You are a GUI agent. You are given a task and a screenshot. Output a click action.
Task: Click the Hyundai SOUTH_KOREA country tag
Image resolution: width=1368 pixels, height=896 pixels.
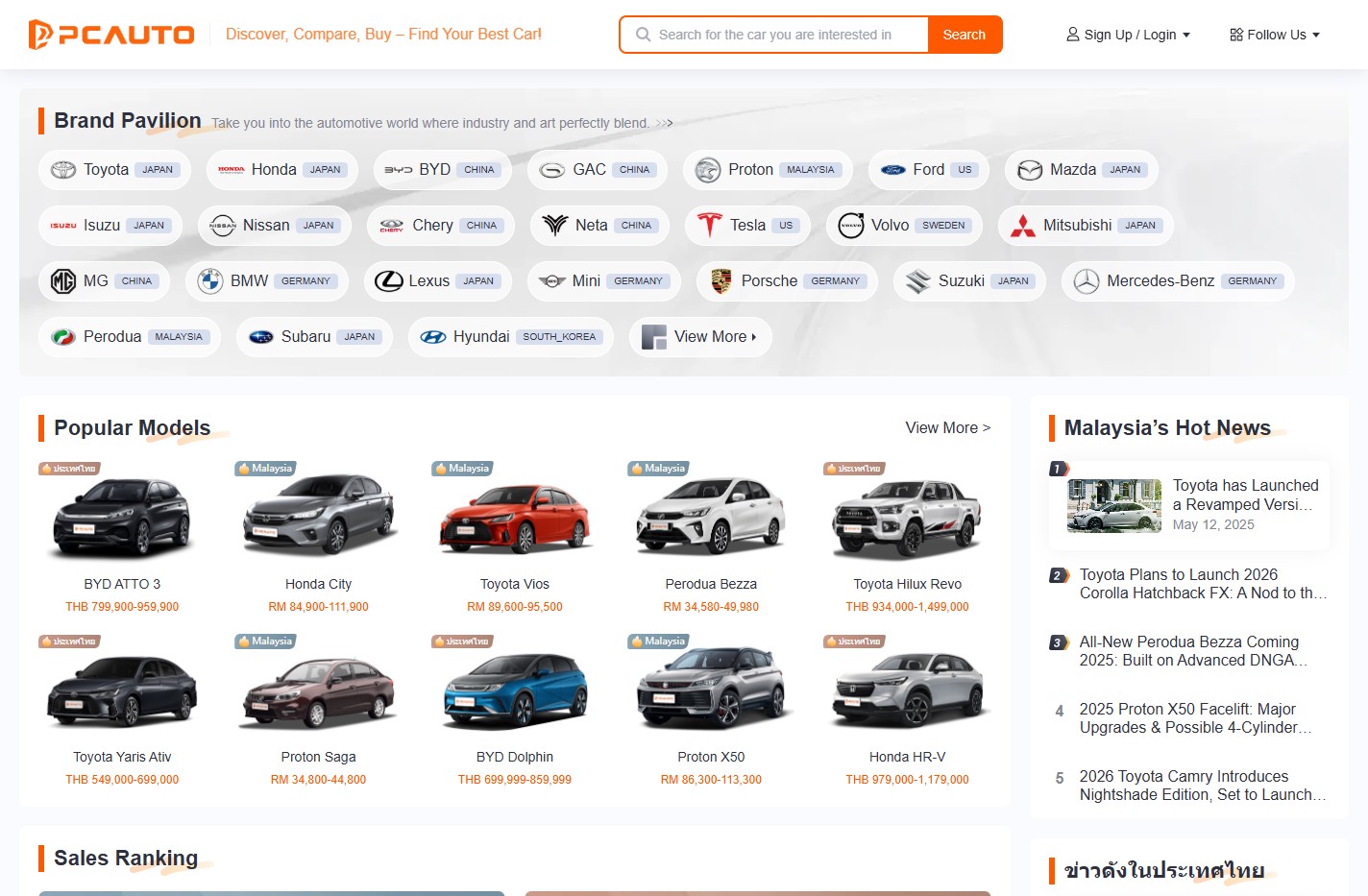coord(560,337)
